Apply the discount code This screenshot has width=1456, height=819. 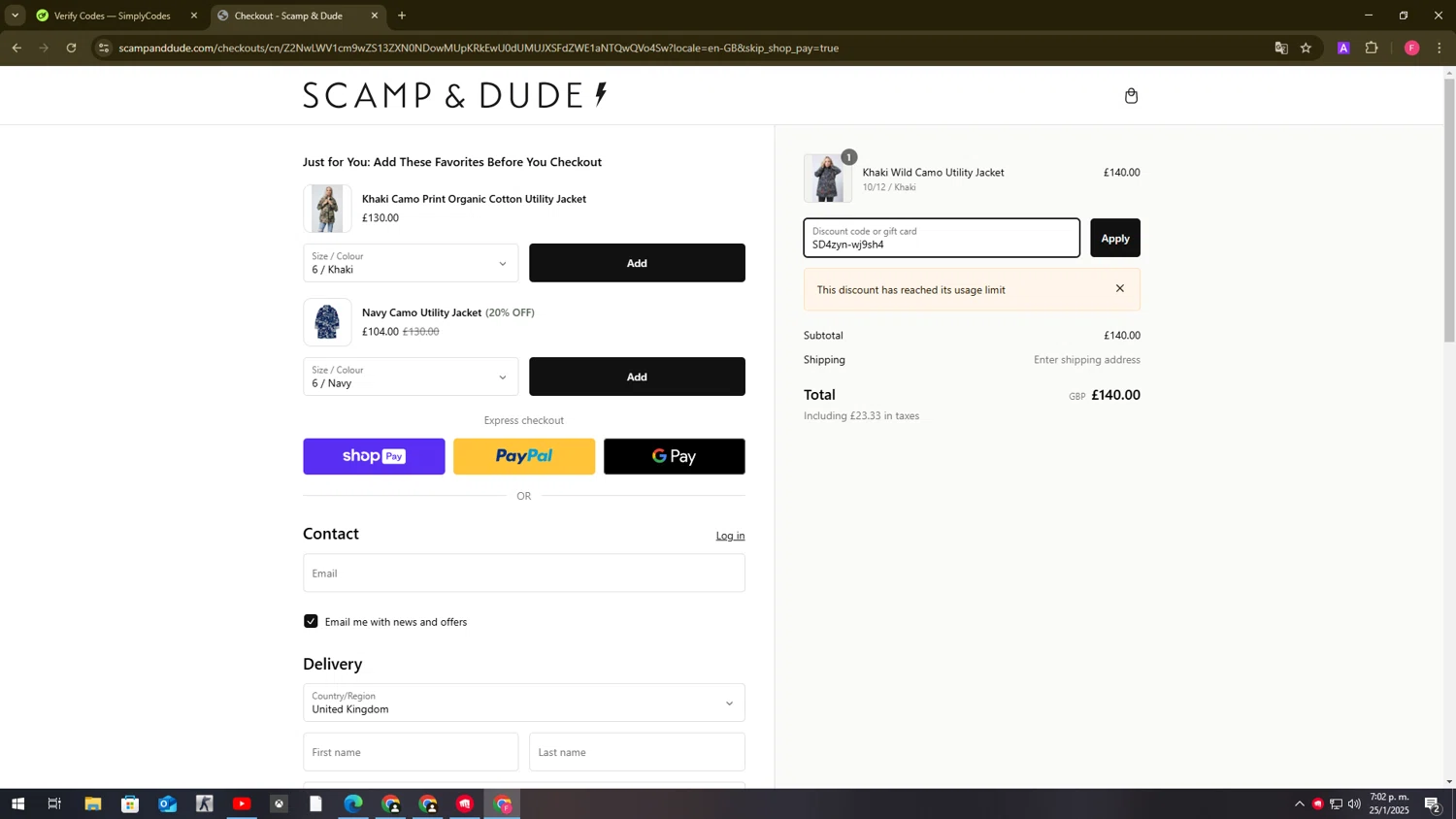point(1115,238)
